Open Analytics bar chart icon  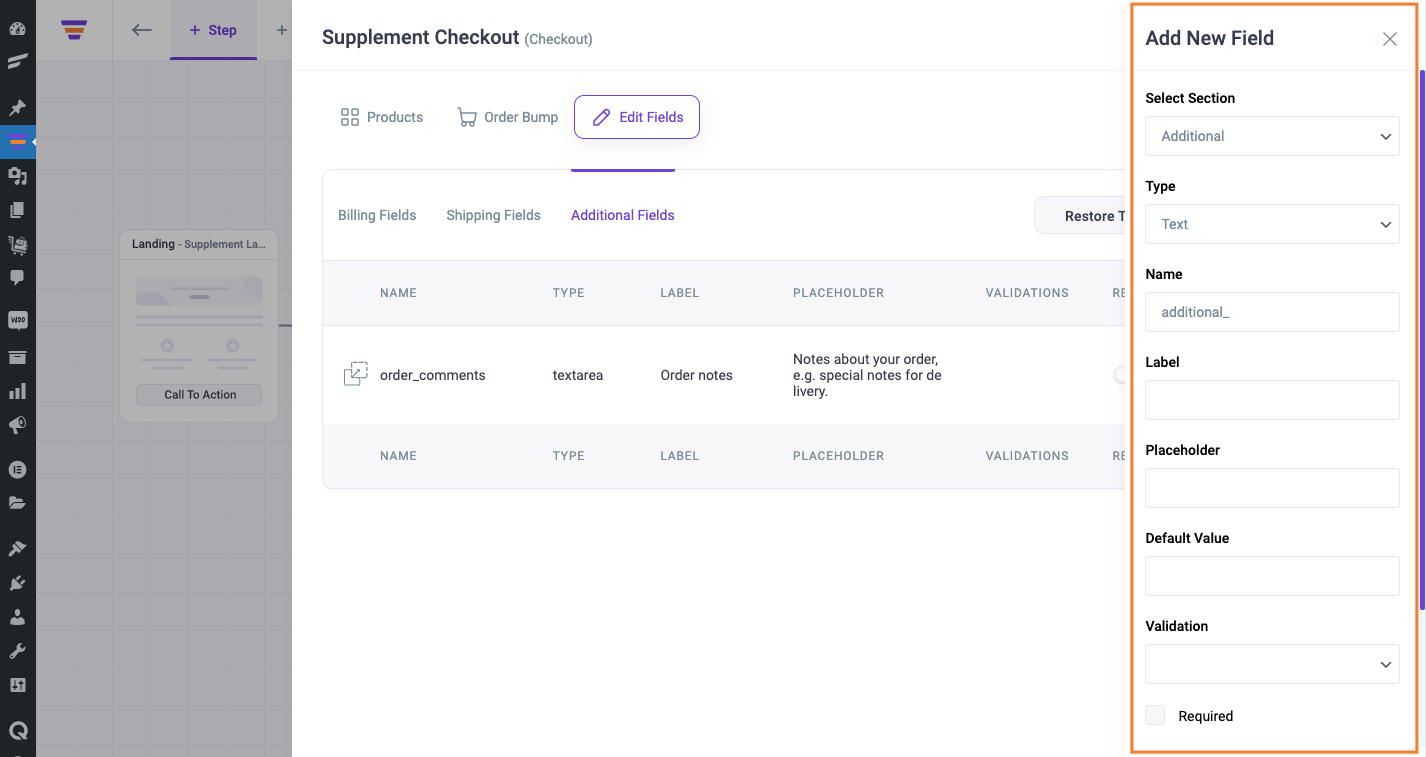point(17,391)
